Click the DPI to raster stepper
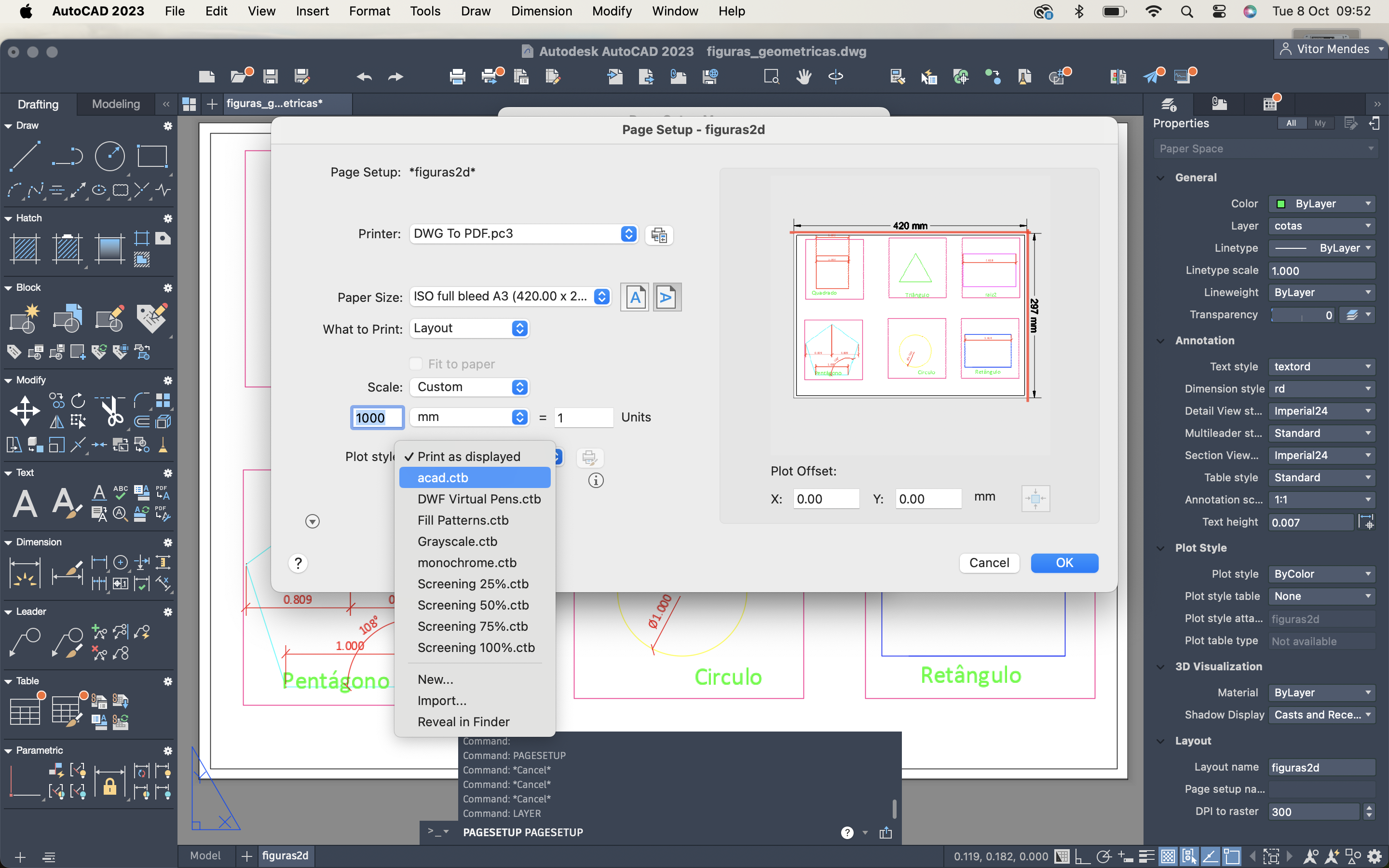 pos(1370,812)
